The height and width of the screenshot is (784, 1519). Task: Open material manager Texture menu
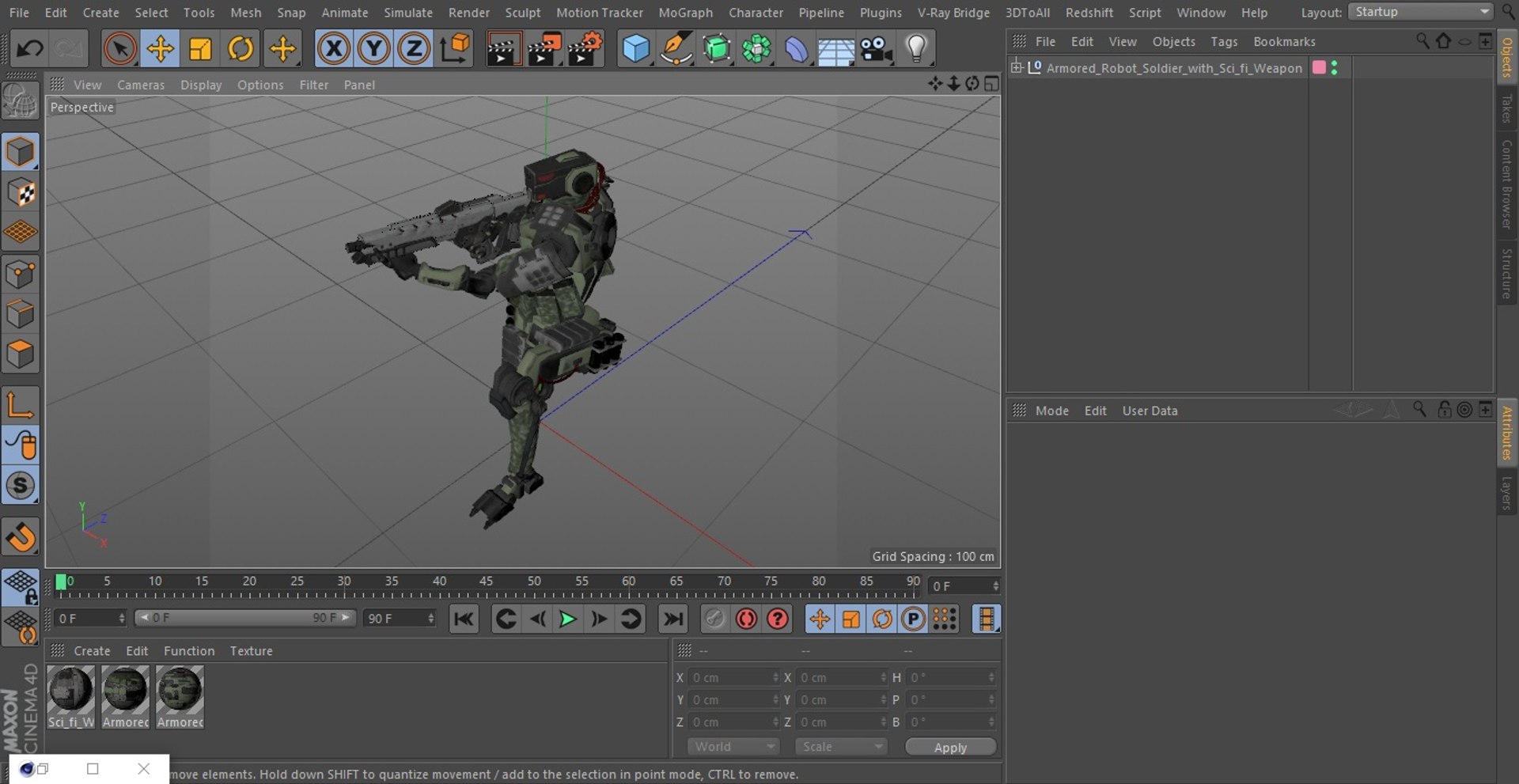click(251, 651)
